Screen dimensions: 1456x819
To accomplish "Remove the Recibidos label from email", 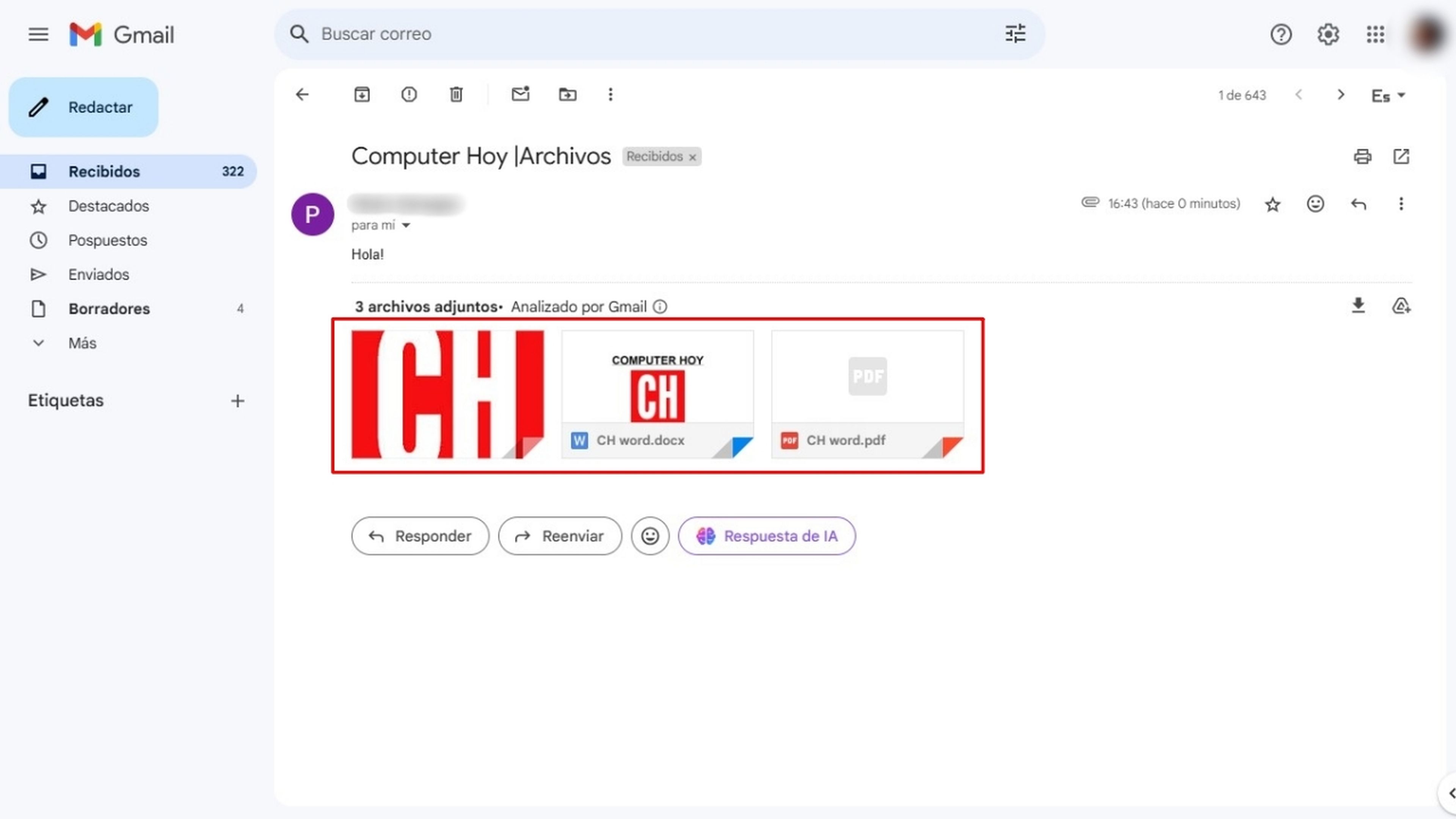I will 692,157.
